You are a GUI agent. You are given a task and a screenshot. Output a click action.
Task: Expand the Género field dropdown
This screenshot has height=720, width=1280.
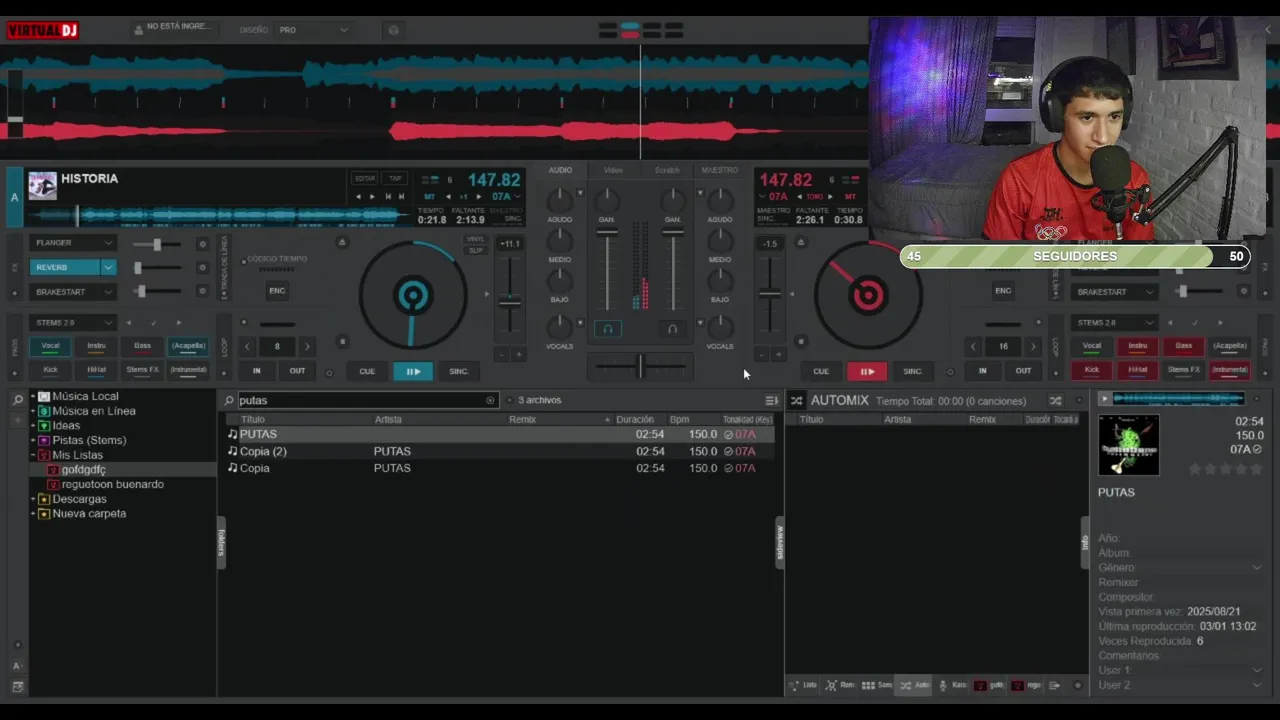tap(1257, 567)
